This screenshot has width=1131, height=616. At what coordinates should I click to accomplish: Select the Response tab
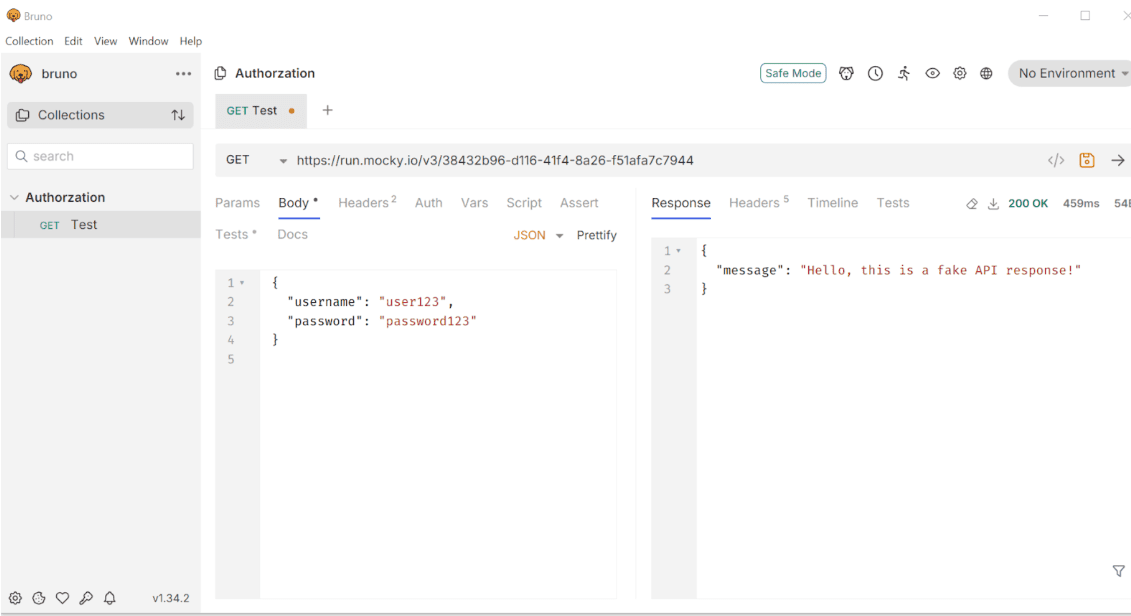[681, 203]
